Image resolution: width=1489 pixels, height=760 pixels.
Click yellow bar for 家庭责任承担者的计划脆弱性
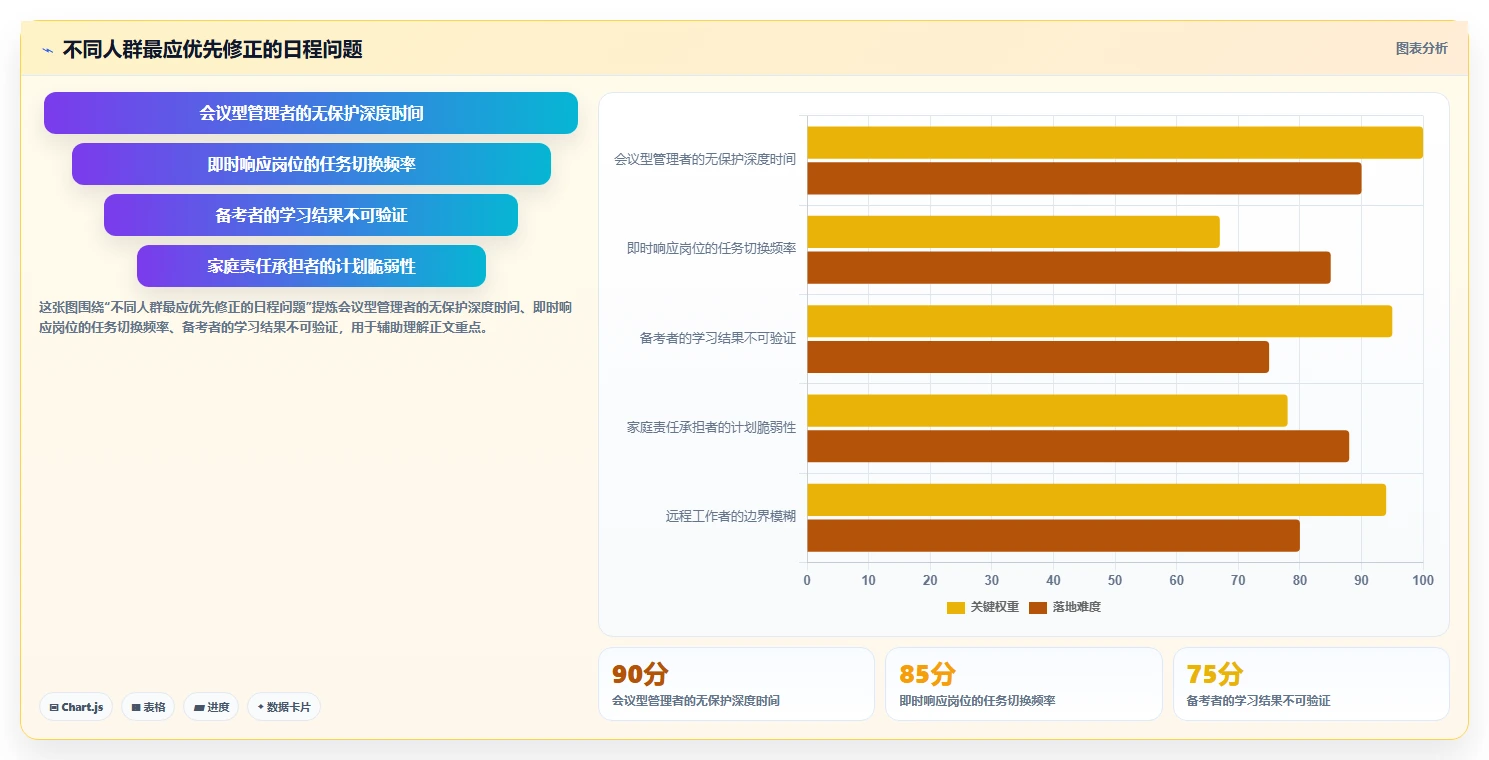point(1047,410)
